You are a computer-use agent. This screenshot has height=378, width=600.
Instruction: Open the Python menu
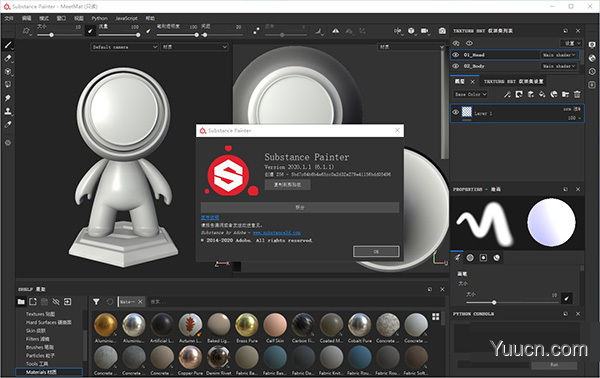coord(99,18)
